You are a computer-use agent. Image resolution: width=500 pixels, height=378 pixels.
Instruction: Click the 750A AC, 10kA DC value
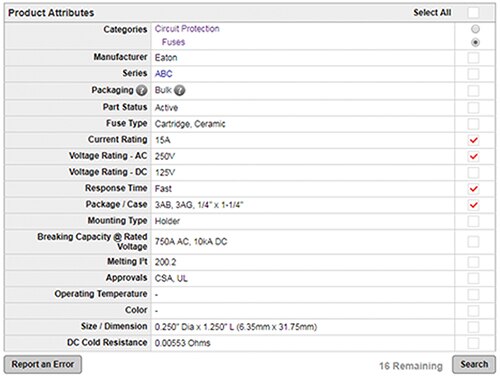pos(191,242)
